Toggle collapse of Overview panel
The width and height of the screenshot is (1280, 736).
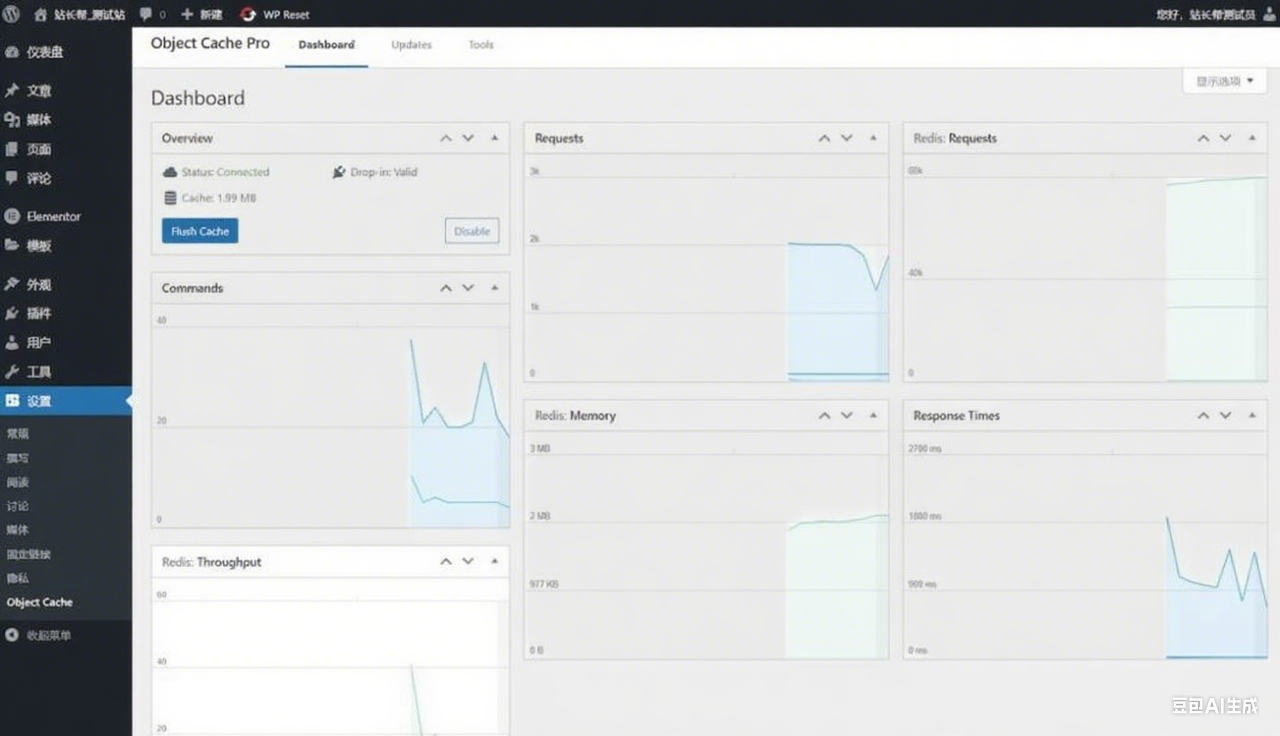(494, 138)
